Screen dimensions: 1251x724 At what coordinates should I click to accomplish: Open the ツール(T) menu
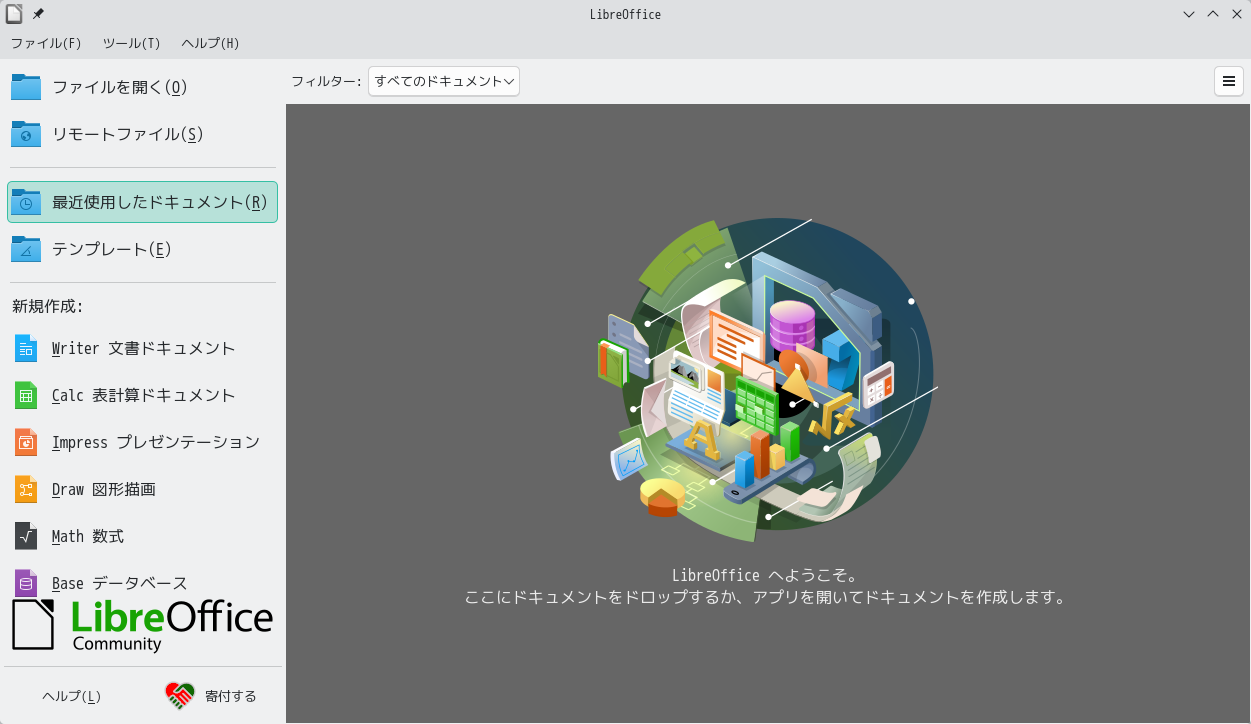point(131,43)
